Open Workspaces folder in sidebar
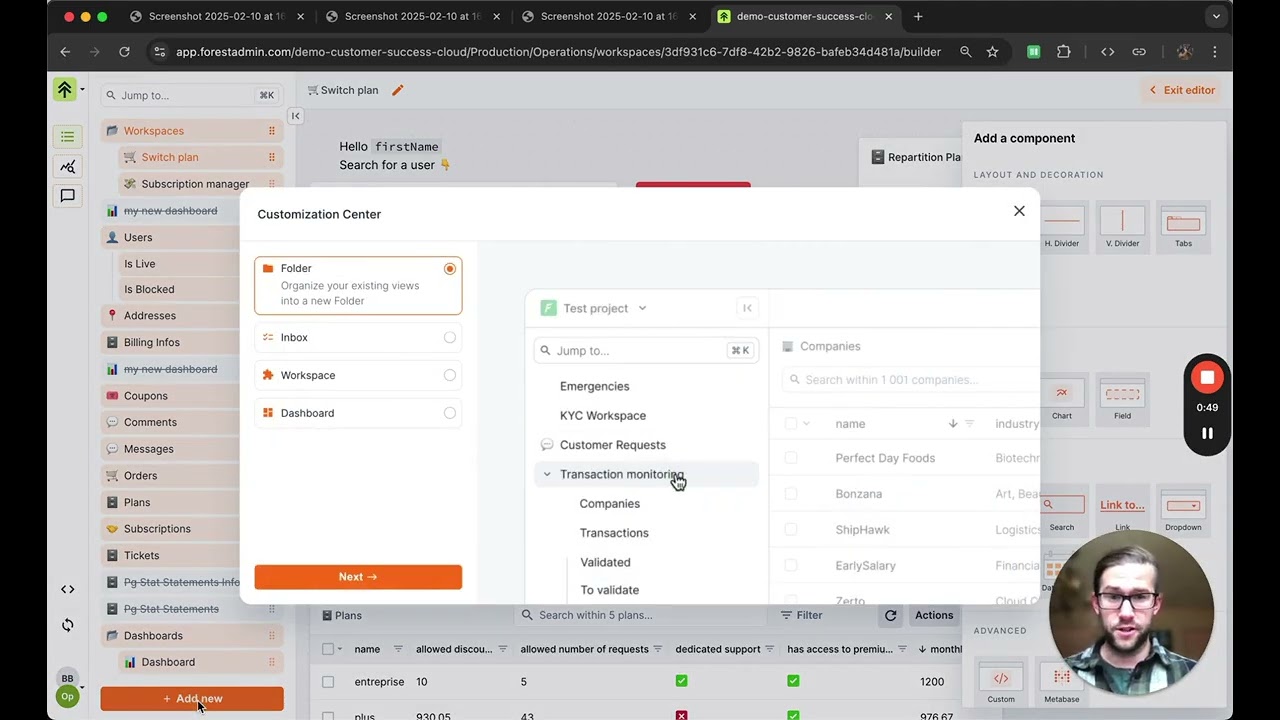 [x=190, y=131]
